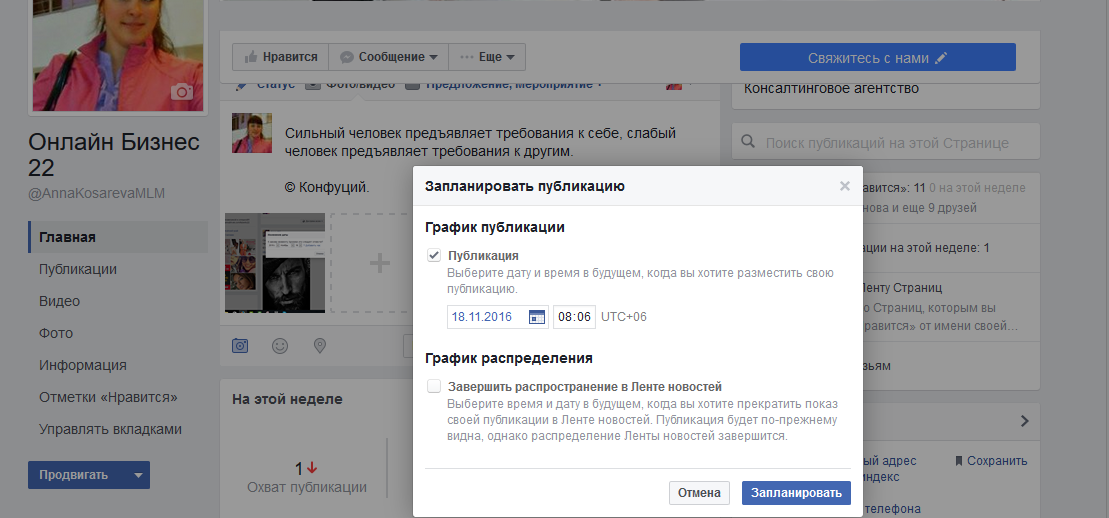Click the camera icon on profile photo
Image resolution: width=1109 pixels, height=518 pixels.
[182, 92]
